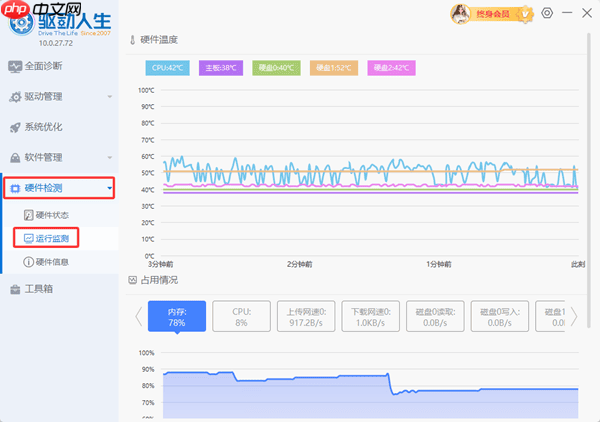600x422 pixels.
Task: Click the VIP crown badge icon
Action: pos(525,14)
